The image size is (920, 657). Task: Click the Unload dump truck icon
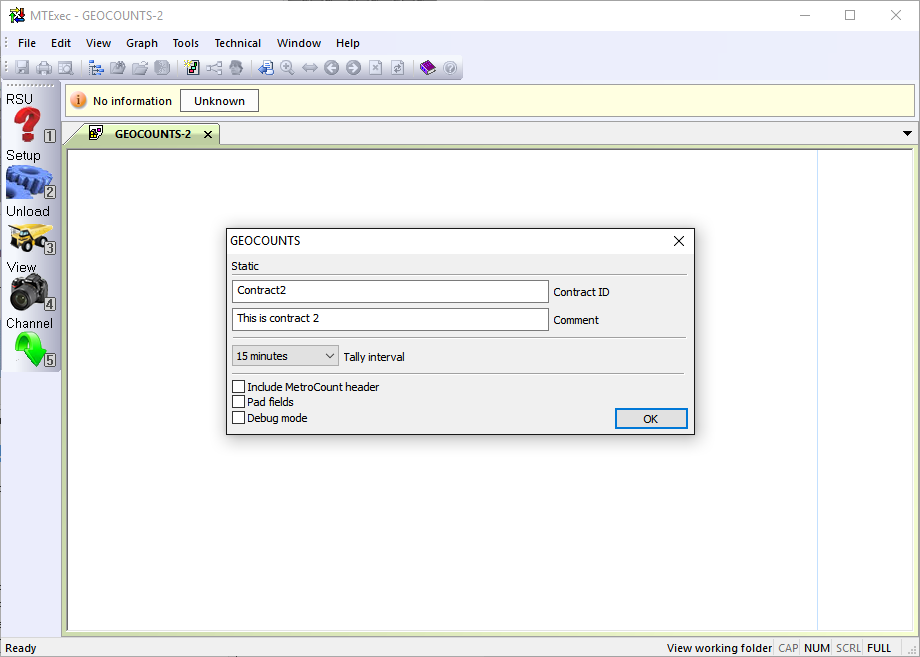point(29,237)
